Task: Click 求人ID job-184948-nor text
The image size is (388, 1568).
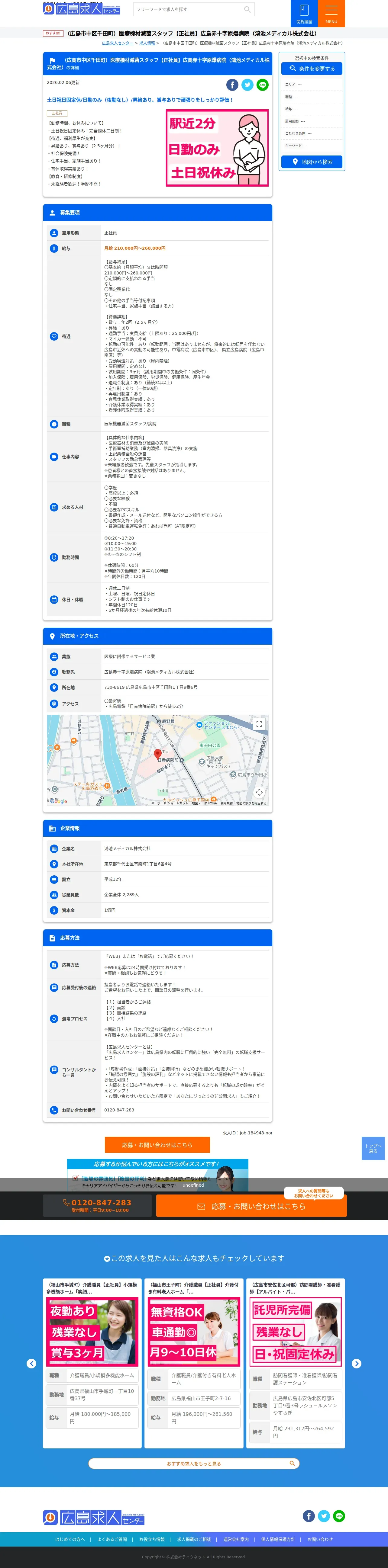Action: [x=247, y=1133]
